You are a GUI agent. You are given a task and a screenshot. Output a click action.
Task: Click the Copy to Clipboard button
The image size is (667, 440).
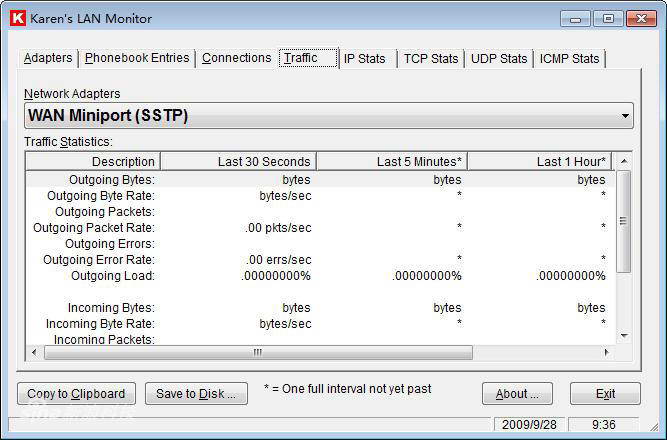click(77, 394)
